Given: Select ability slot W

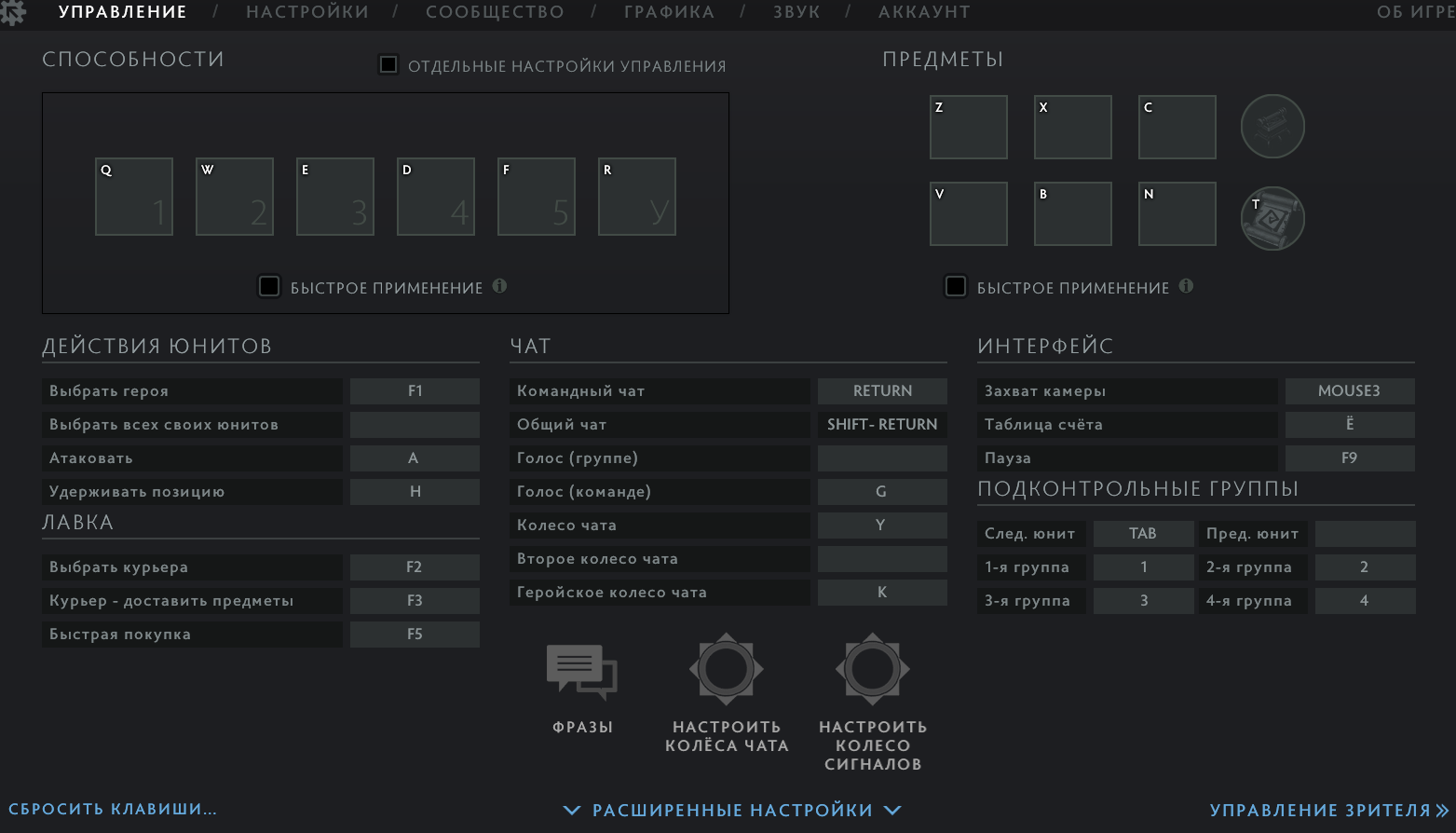Looking at the screenshot, I should [235, 197].
